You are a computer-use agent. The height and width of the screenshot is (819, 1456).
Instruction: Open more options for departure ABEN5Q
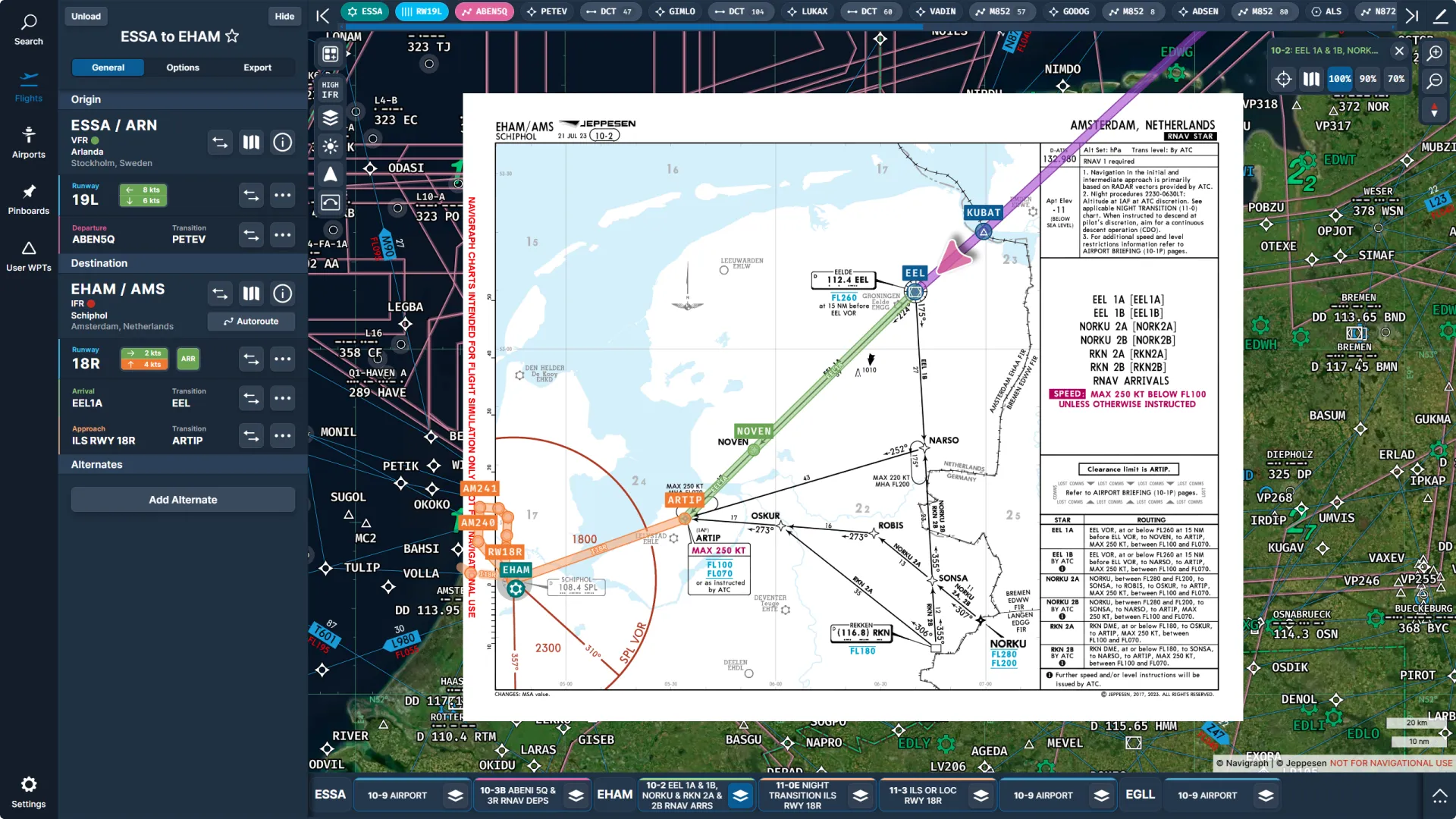click(x=282, y=234)
